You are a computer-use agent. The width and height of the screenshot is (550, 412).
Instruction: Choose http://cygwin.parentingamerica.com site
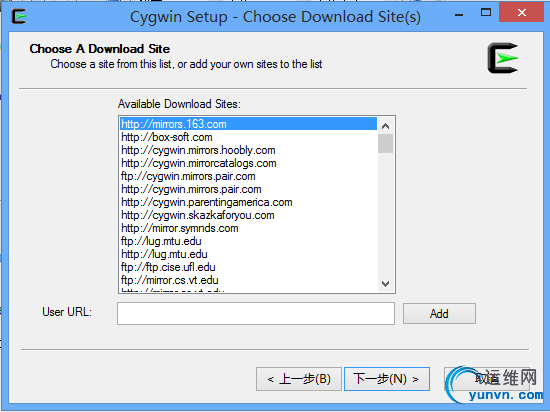pos(248,202)
